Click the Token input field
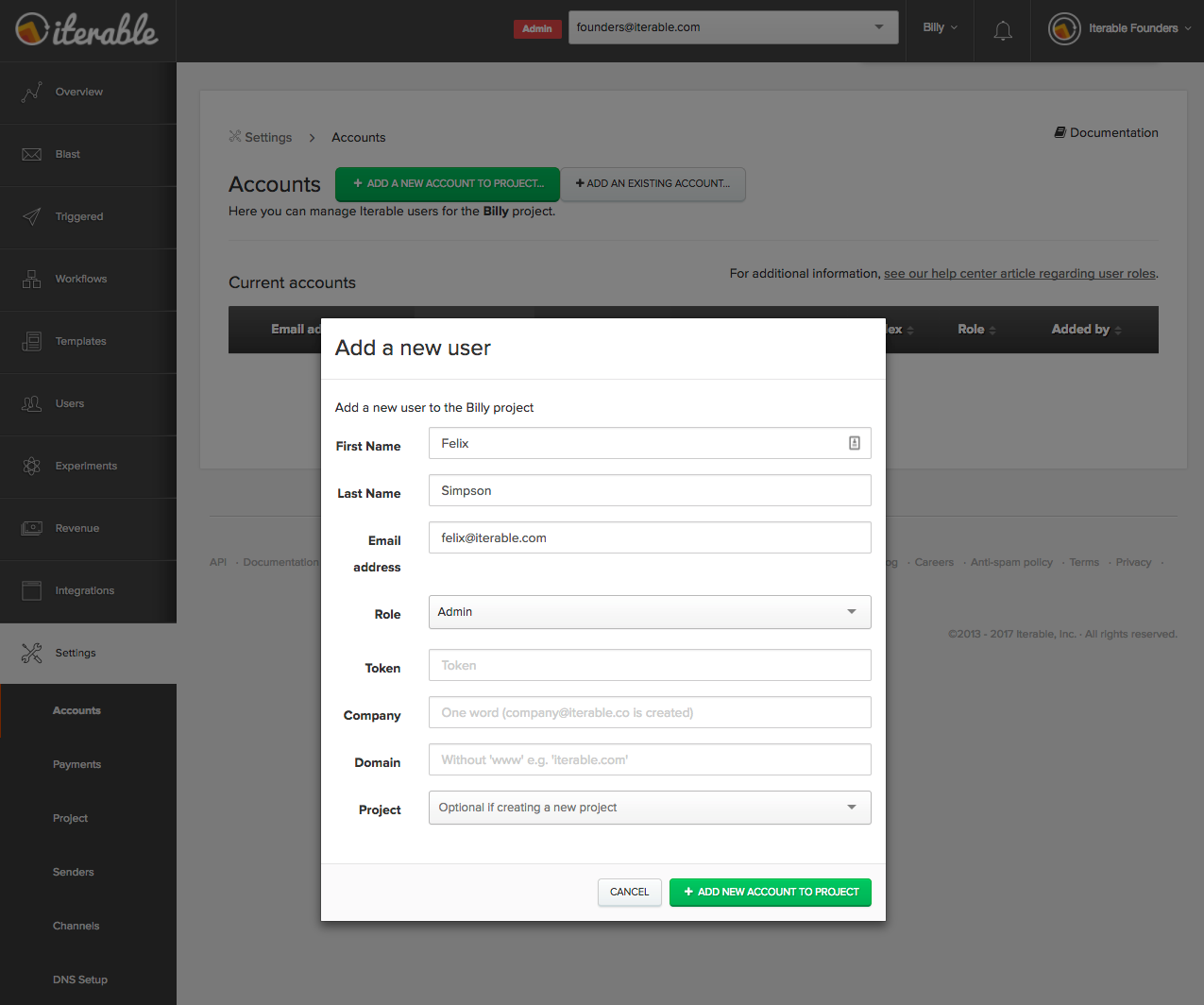Screen dimensions: 1204x1005 650,665
